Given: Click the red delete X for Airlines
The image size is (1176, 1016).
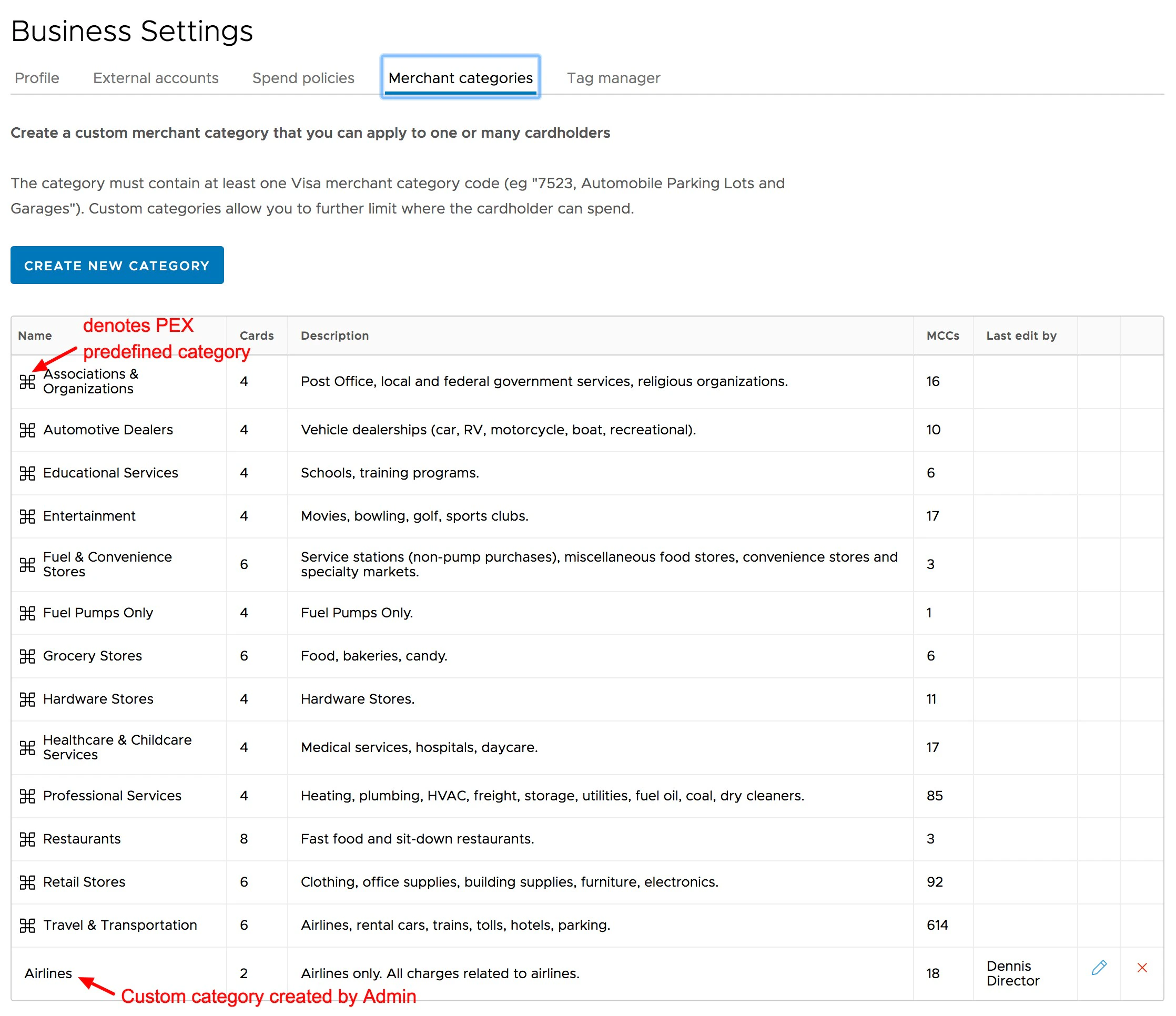Looking at the screenshot, I should click(1142, 967).
